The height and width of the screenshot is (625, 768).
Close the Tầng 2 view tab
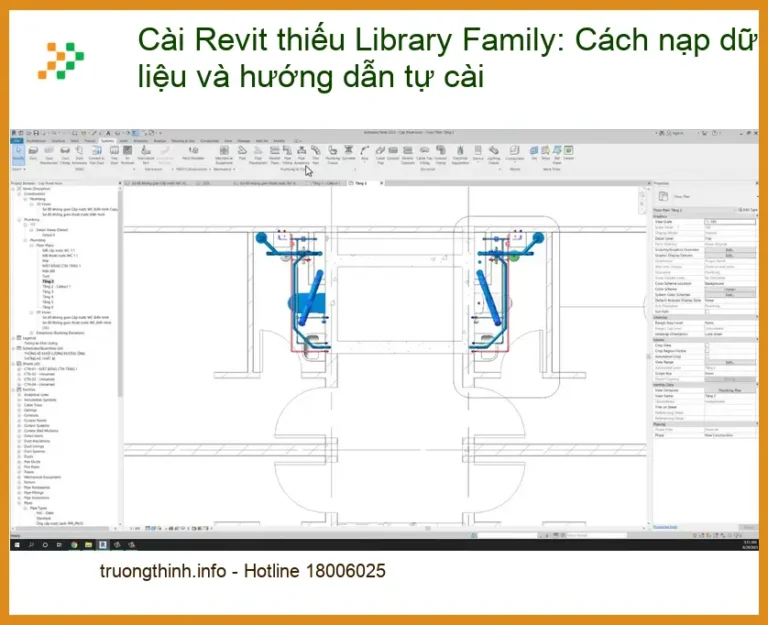(x=382, y=183)
